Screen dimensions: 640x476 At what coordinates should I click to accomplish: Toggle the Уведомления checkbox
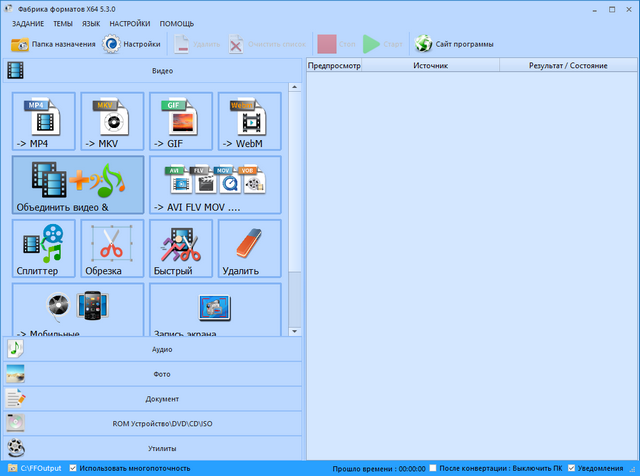[x=570, y=468]
